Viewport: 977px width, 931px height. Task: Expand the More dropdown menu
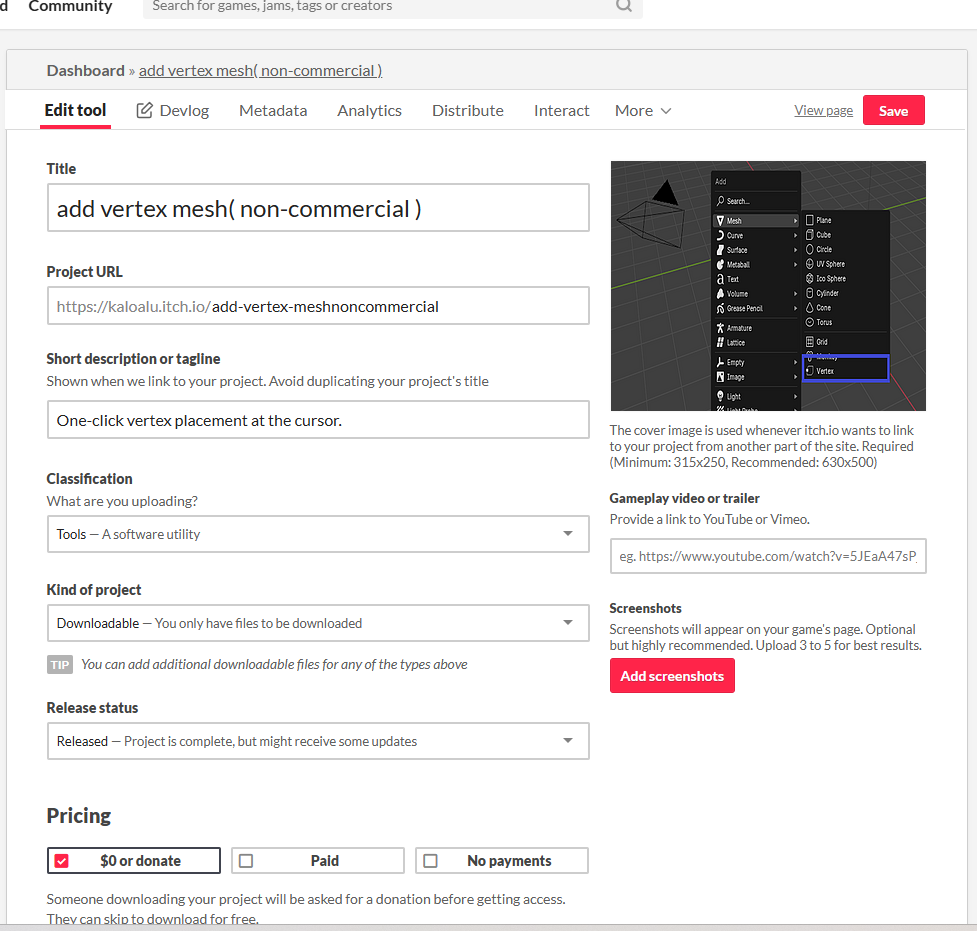643,110
